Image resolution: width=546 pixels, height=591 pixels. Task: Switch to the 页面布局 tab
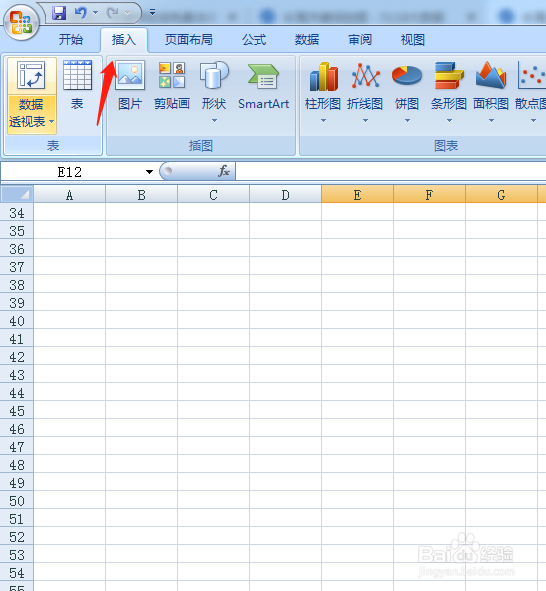(x=189, y=39)
